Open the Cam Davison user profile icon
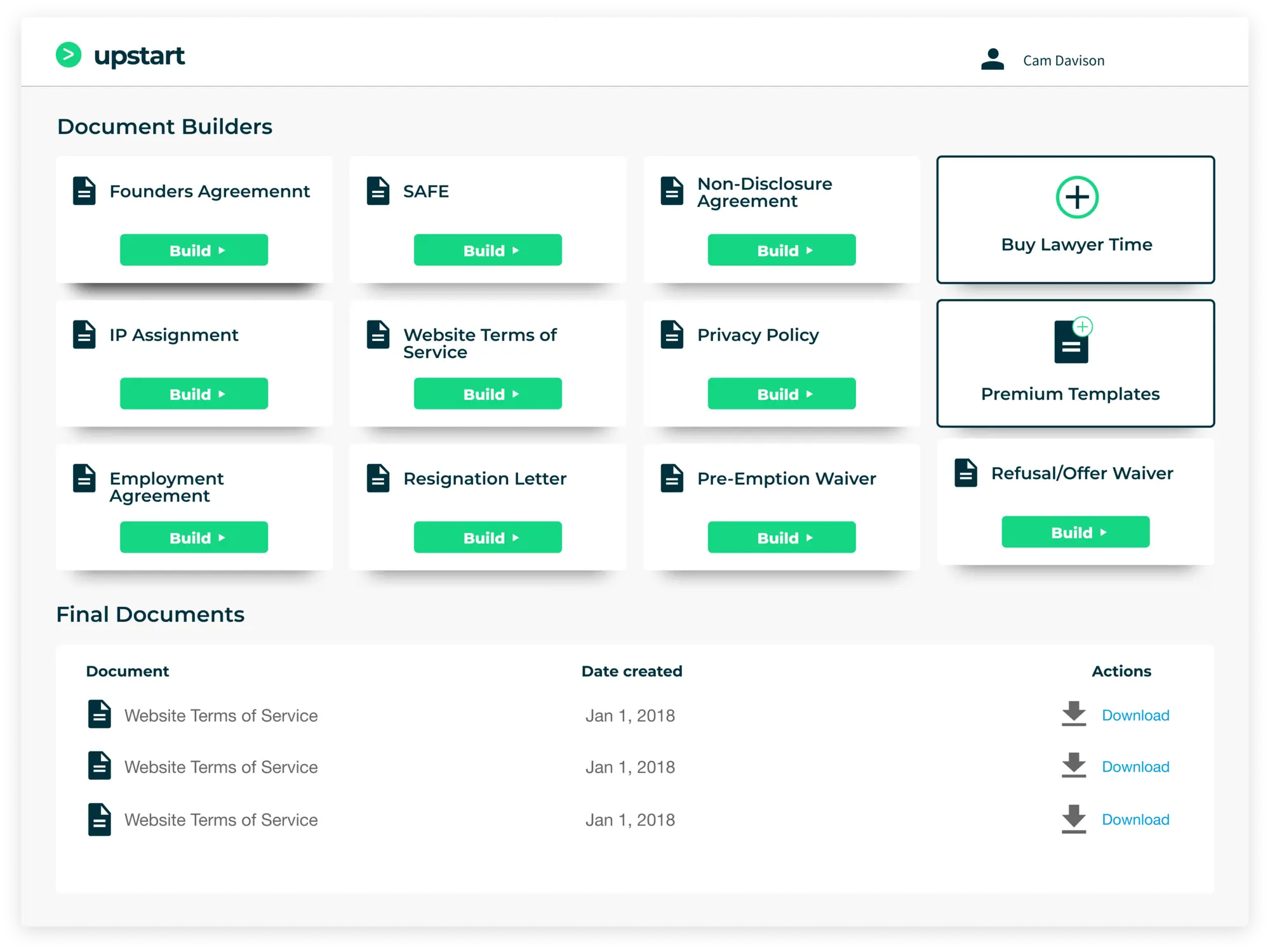 (993, 59)
